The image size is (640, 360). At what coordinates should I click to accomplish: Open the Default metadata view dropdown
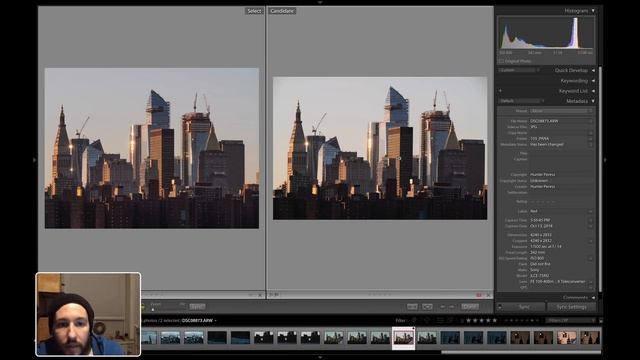click(522, 101)
